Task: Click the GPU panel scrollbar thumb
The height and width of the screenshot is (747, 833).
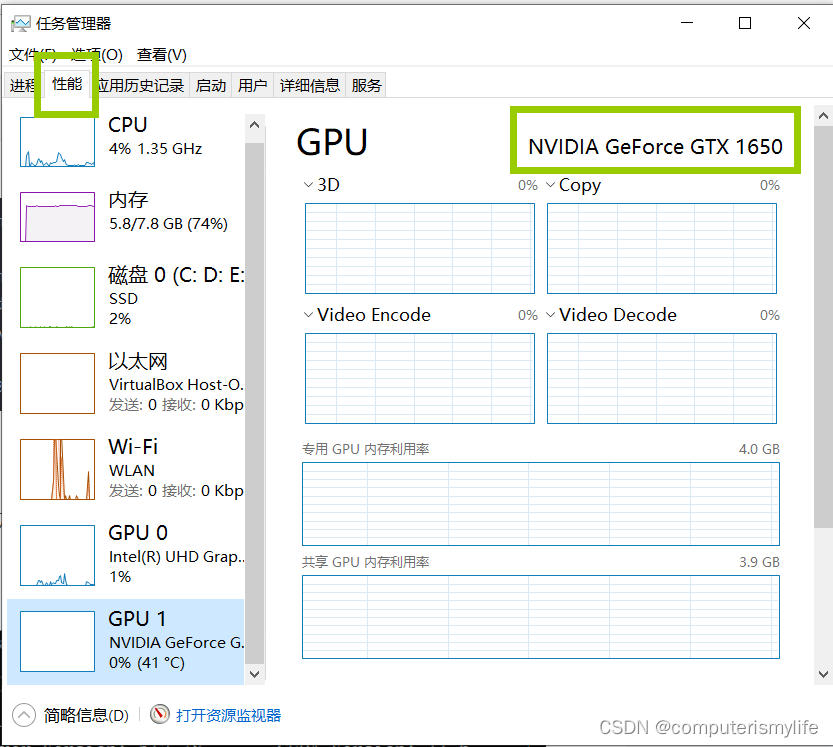Action: (823, 327)
